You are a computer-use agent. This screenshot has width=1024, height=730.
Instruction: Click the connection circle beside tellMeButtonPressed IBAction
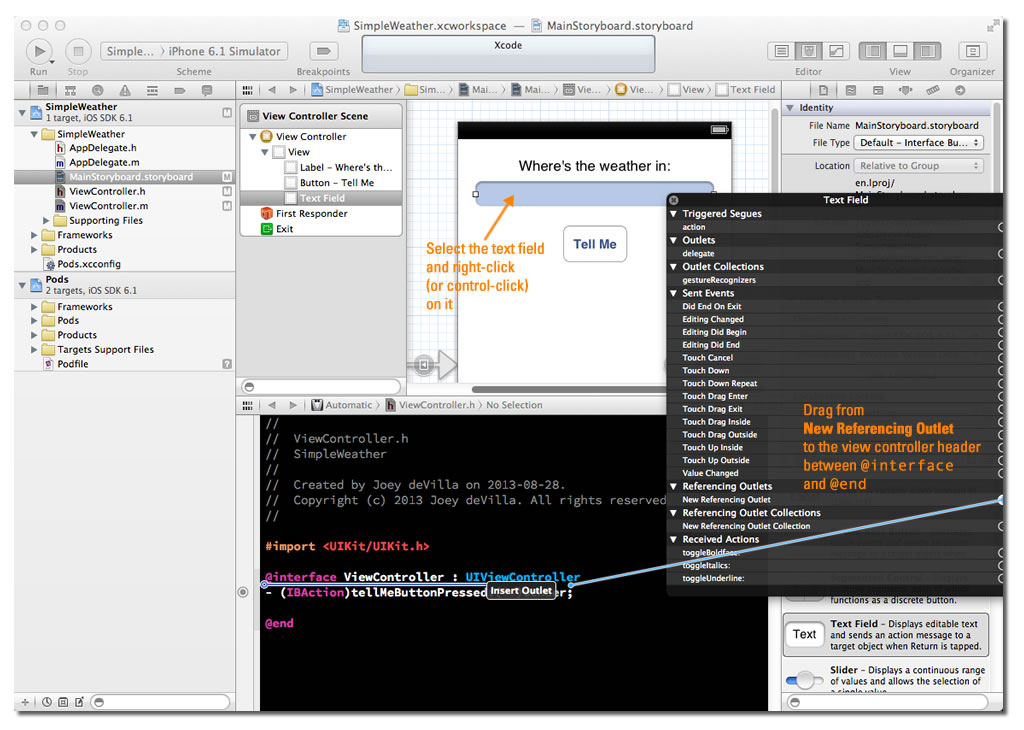click(243, 592)
